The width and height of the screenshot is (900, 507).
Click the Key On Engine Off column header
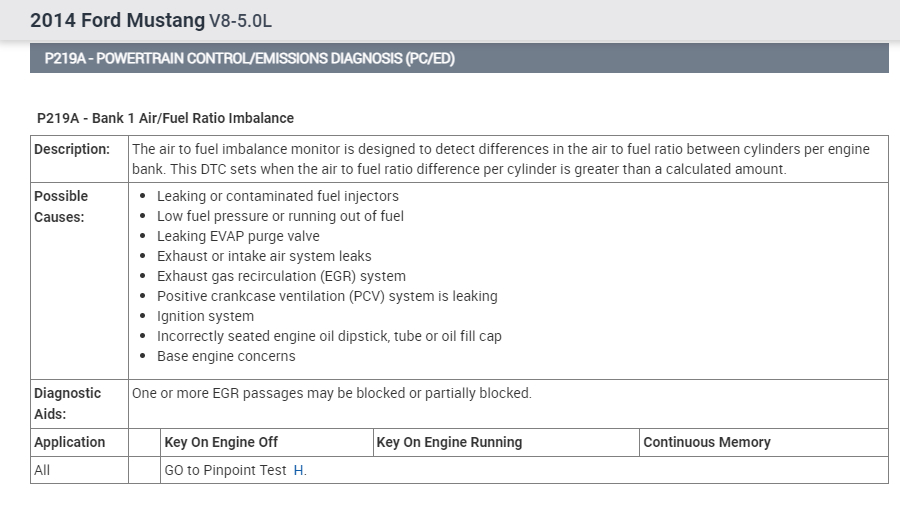tap(221, 442)
